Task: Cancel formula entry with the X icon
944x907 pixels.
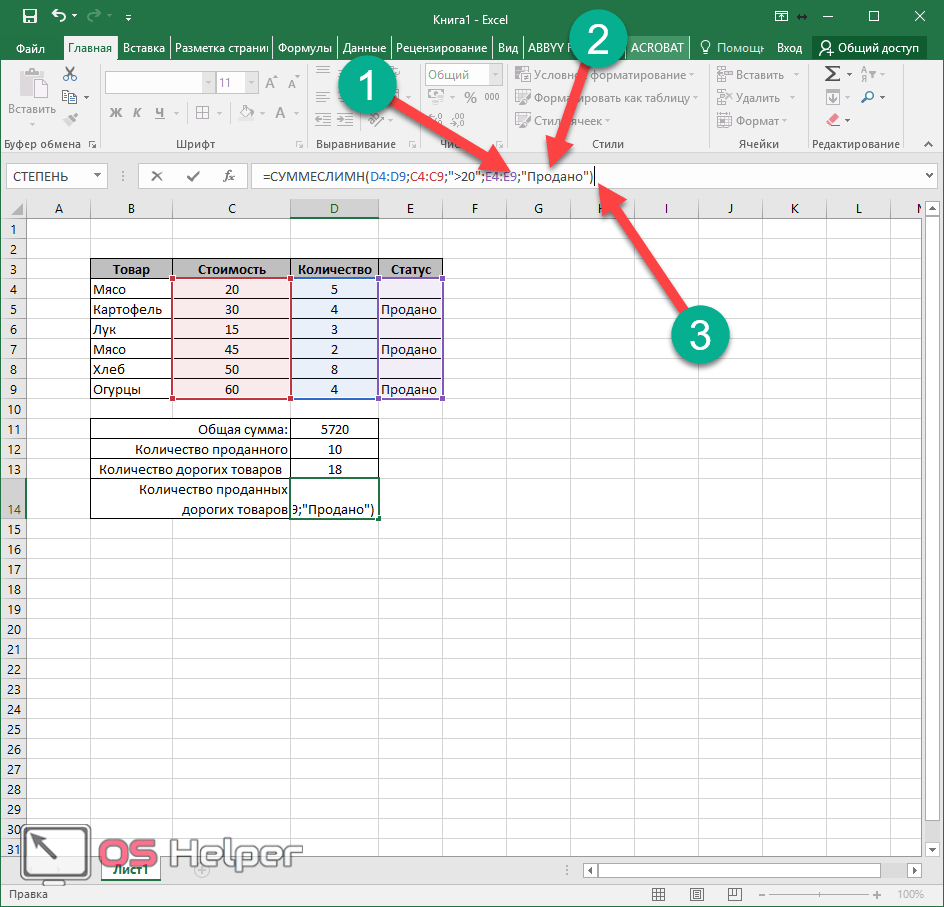Action: 157,176
